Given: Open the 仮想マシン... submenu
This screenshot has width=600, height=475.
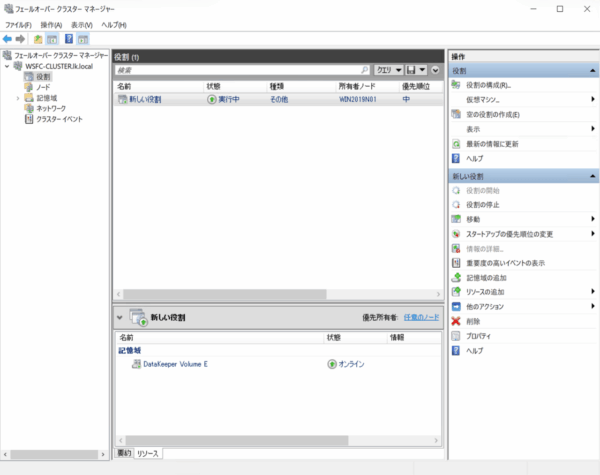Looking at the screenshot, I should 483,100.
